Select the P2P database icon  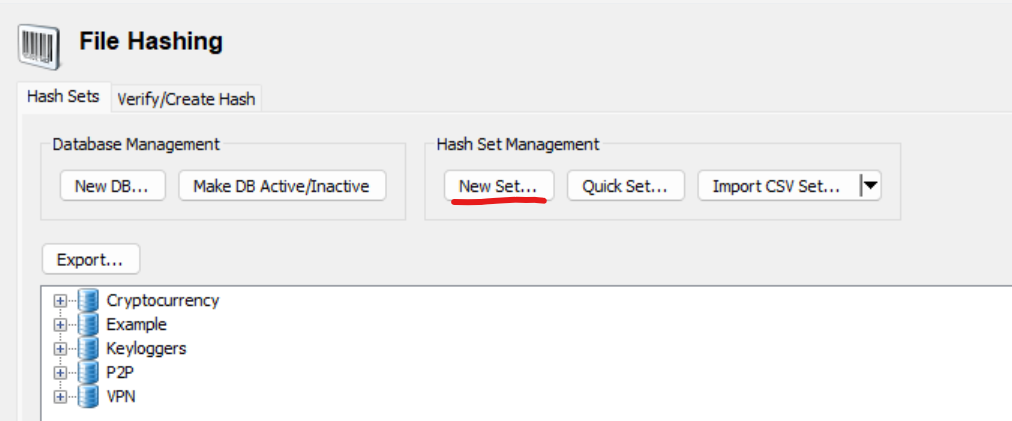88,373
